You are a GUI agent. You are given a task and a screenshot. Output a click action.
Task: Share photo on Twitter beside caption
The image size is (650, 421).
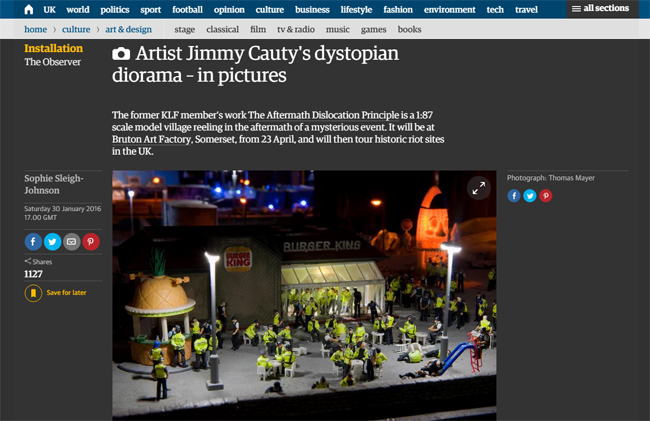pyautogui.click(x=530, y=196)
